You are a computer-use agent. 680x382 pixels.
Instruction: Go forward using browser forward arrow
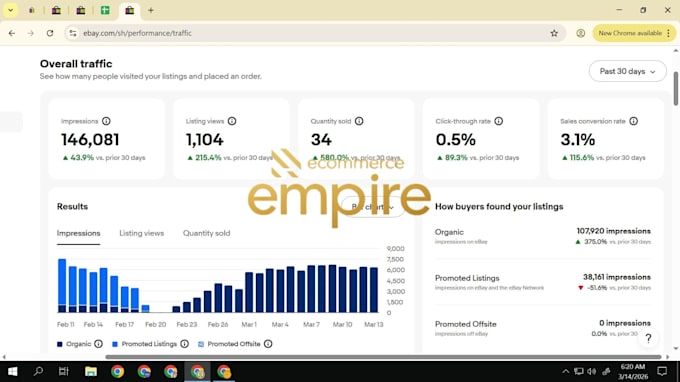pos(30,33)
